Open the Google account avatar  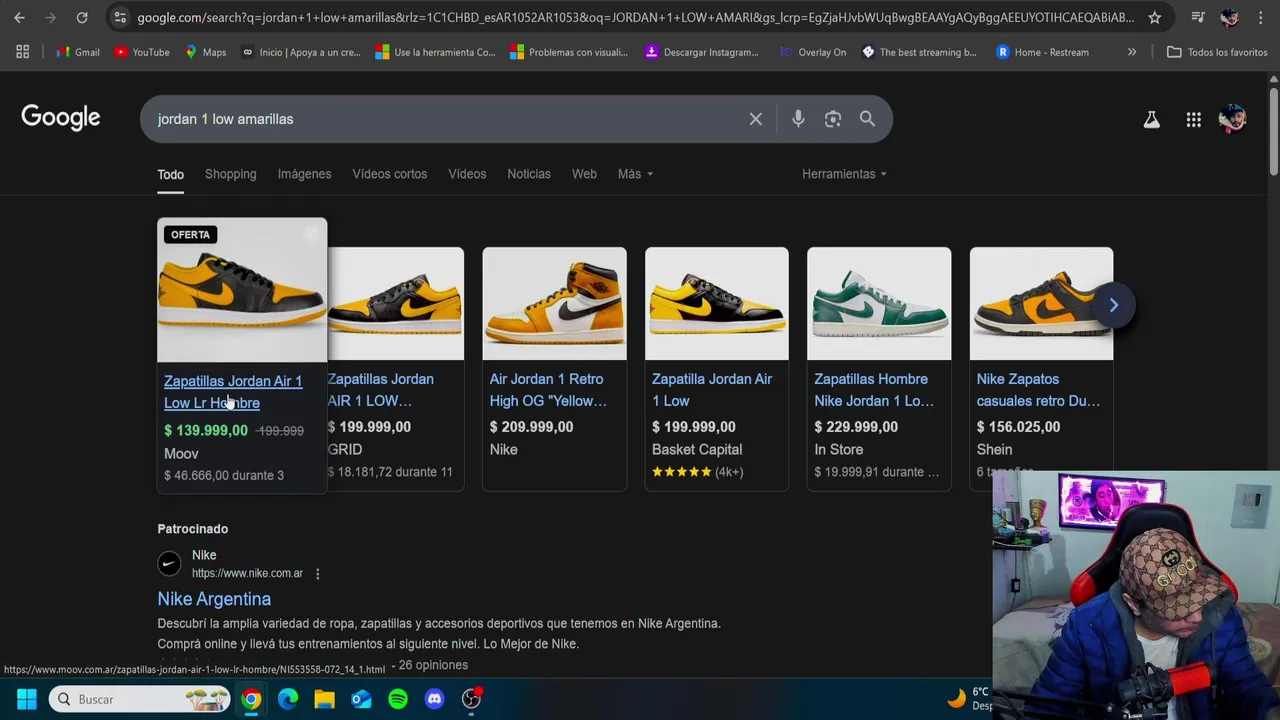tap(1232, 119)
